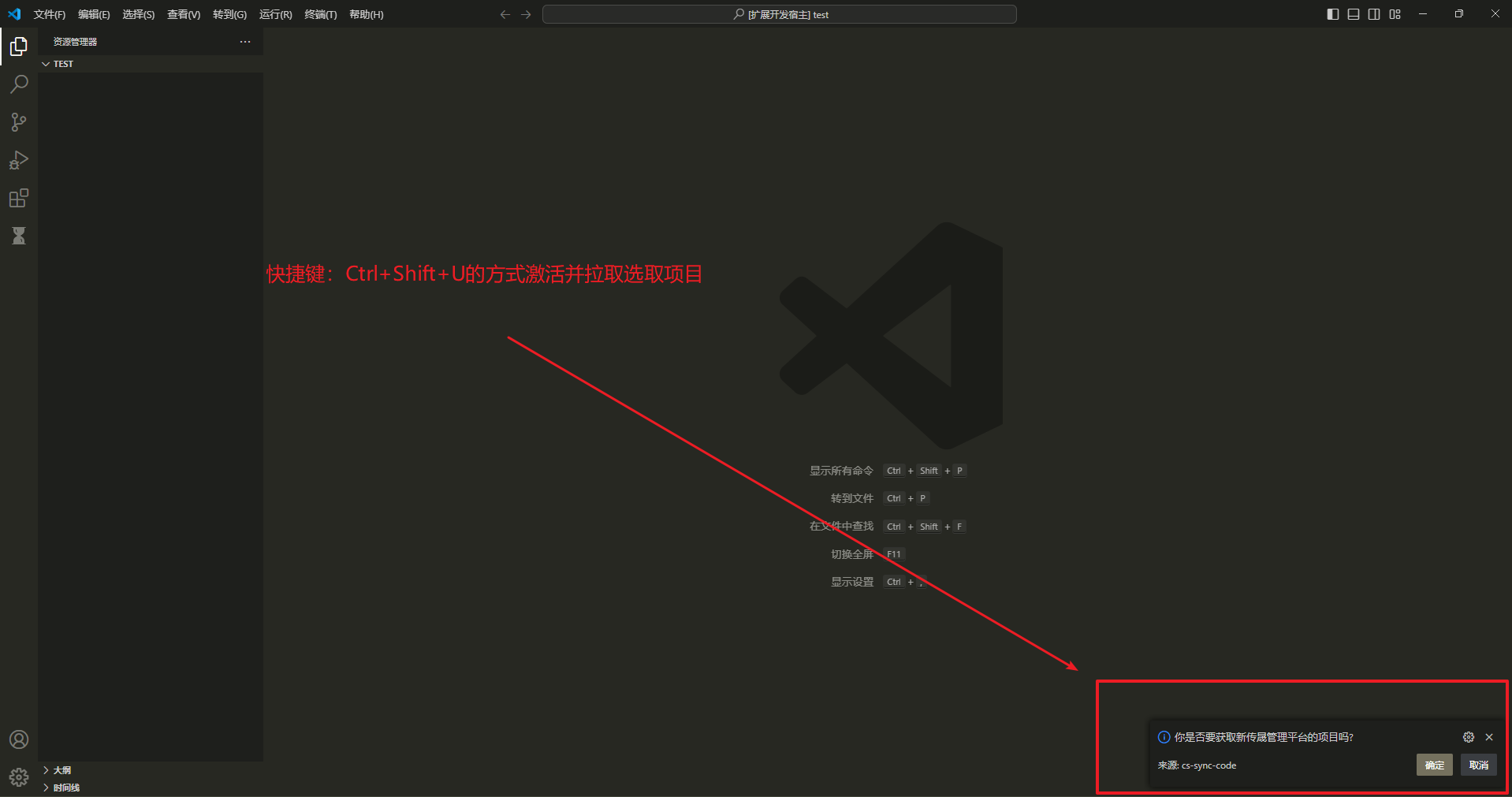Open Explorer views and more actions ellipsis
1512x797 pixels.
[x=245, y=42]
